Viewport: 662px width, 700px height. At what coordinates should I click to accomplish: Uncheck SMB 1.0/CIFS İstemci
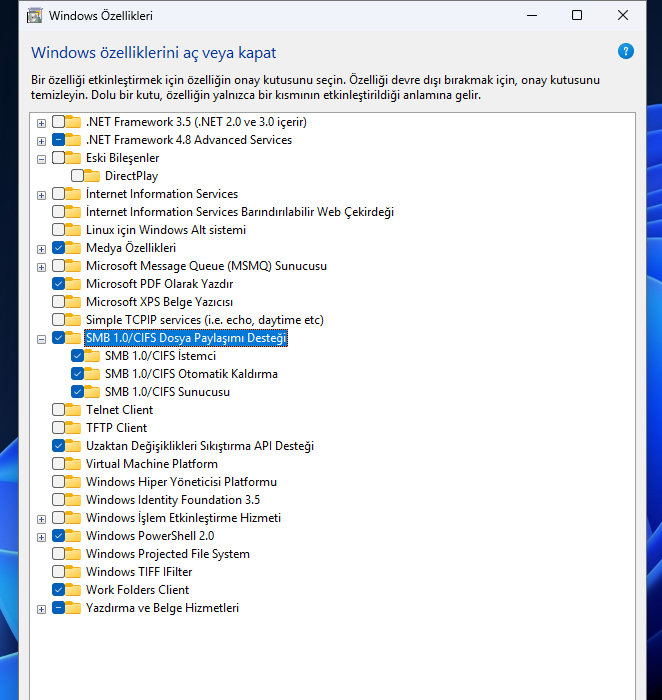[x=77, y=355]
